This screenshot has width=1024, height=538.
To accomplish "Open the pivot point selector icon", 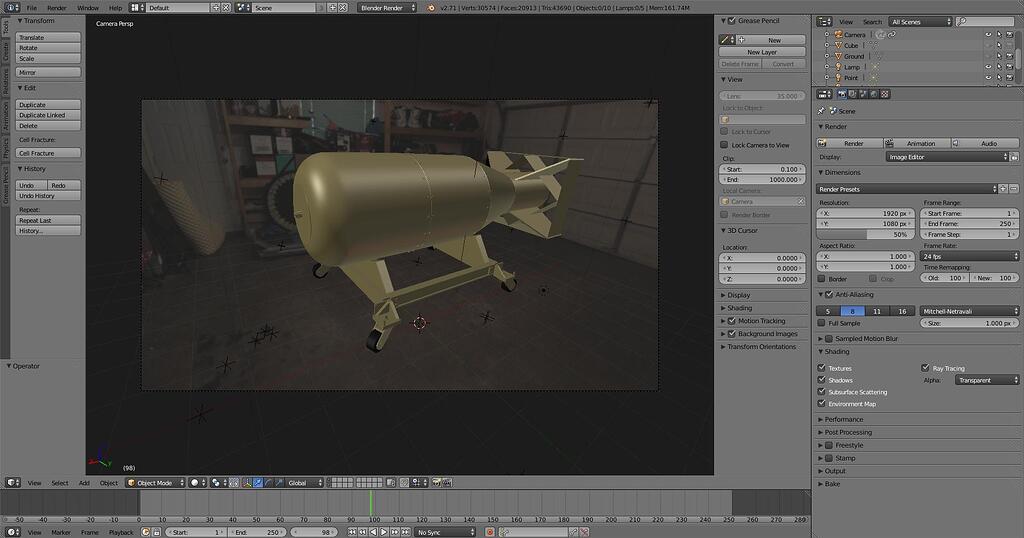I will point(217,483).
